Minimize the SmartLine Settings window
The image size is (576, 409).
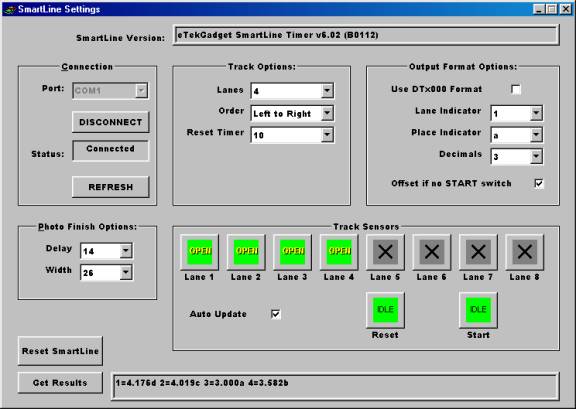(539, 9)
